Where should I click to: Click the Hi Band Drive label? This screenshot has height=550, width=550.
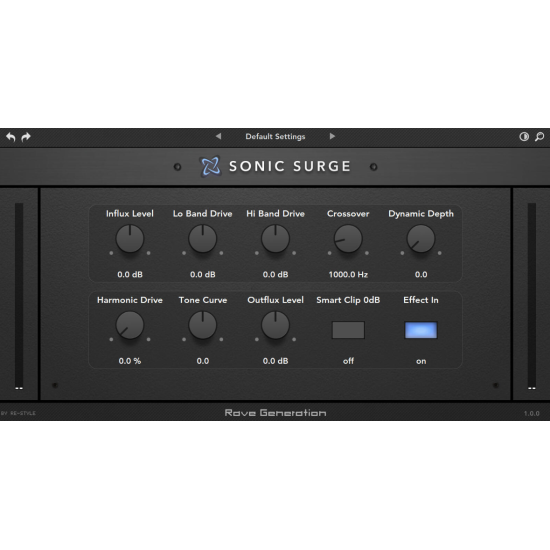pyautogui.click(x=275, y=214)
